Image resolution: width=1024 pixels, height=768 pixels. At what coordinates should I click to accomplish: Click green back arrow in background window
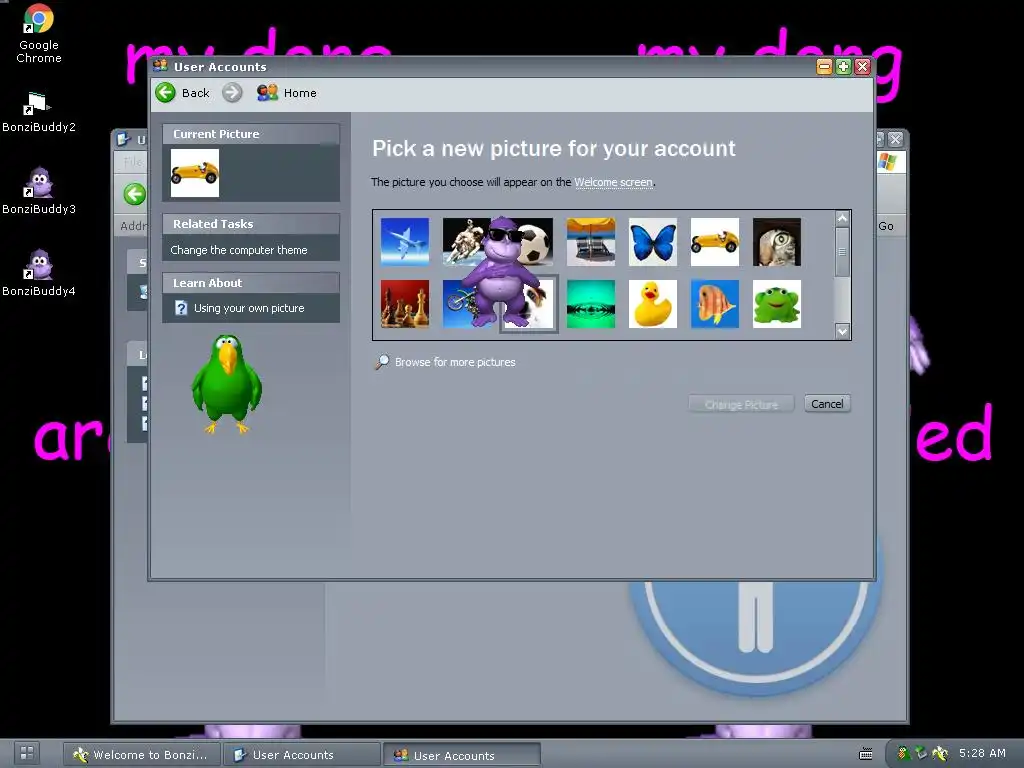click(135, 194)
